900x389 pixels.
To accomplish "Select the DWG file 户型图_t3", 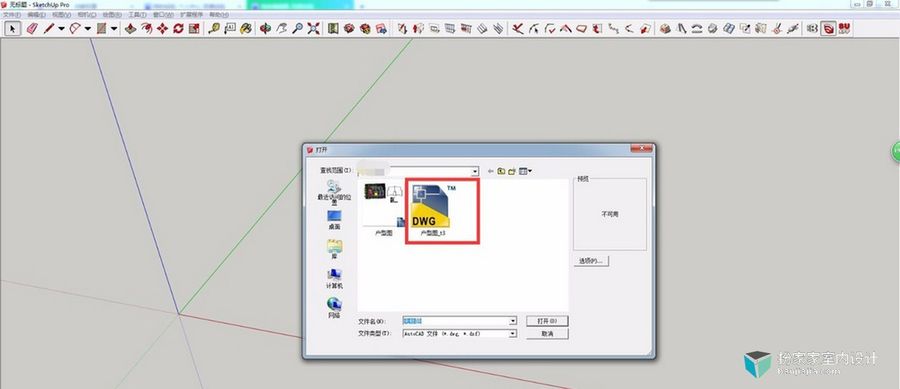I will (442, 211).
